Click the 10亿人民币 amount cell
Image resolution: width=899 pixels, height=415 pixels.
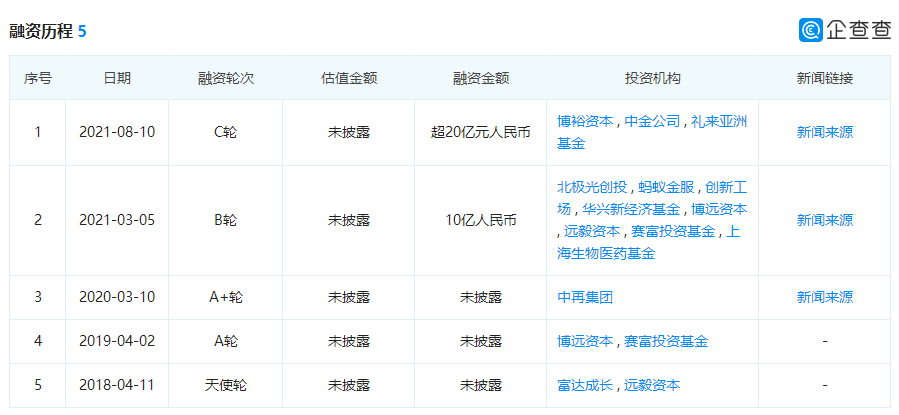point(480,220)
